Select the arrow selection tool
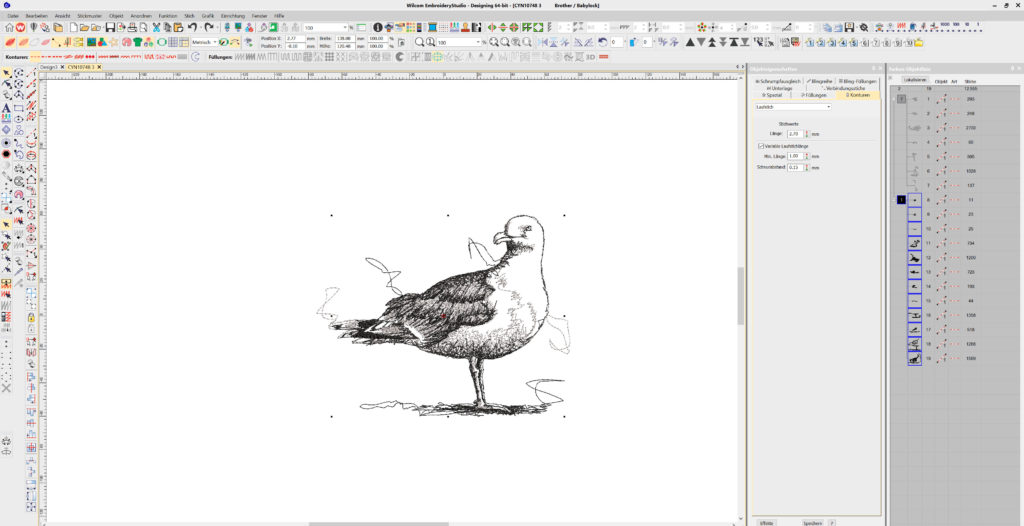 (7, 74)
